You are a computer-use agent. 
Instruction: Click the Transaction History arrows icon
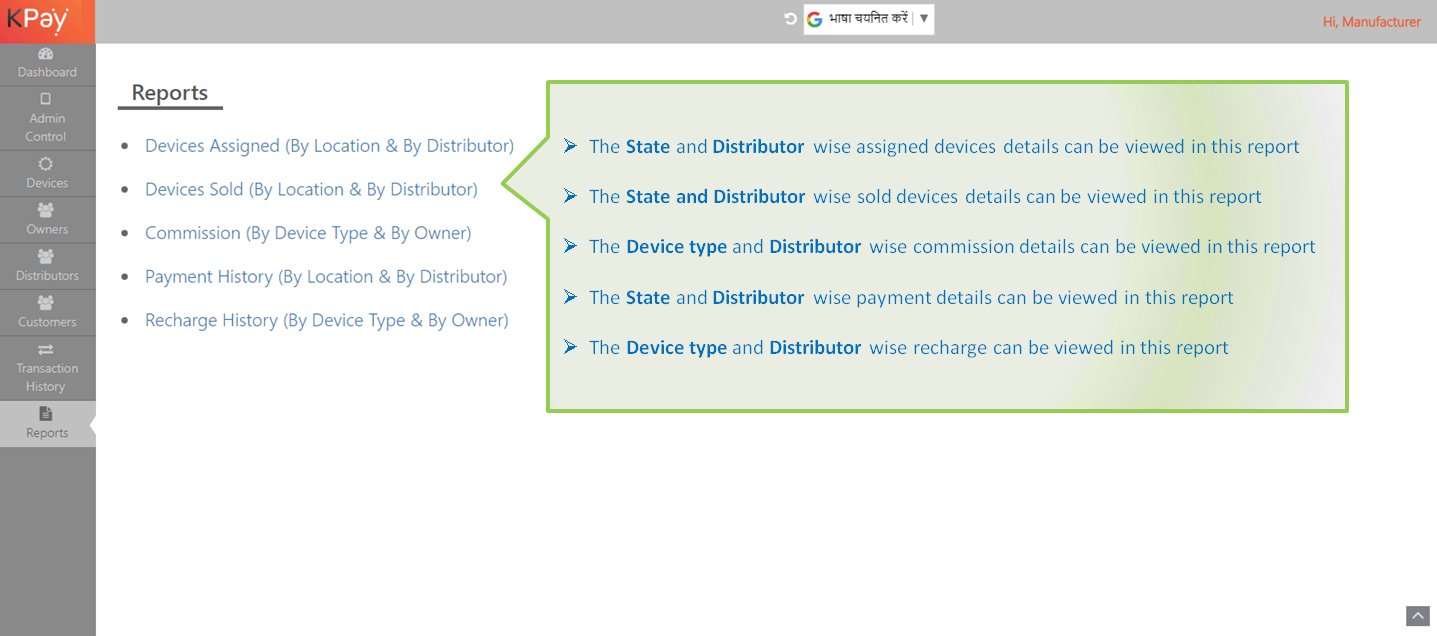pyautogui.click(x=46, y=349)
